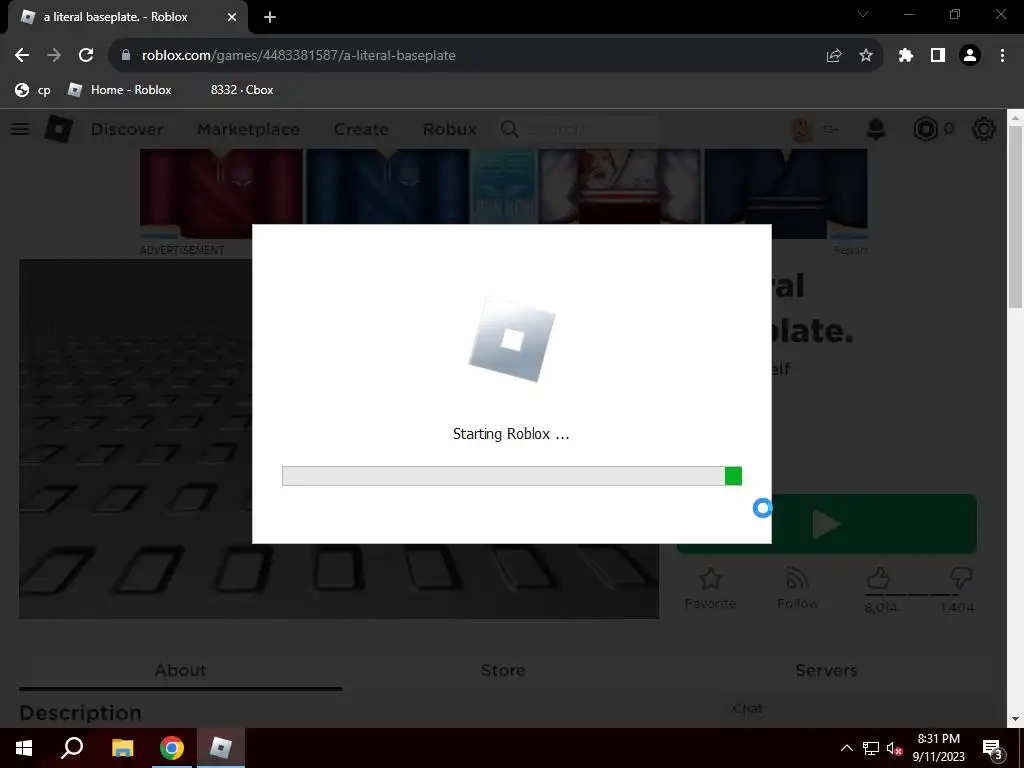Switch to the Servers tab
This screenshot has height=768, width=1024.
click(x=826, y=671)
